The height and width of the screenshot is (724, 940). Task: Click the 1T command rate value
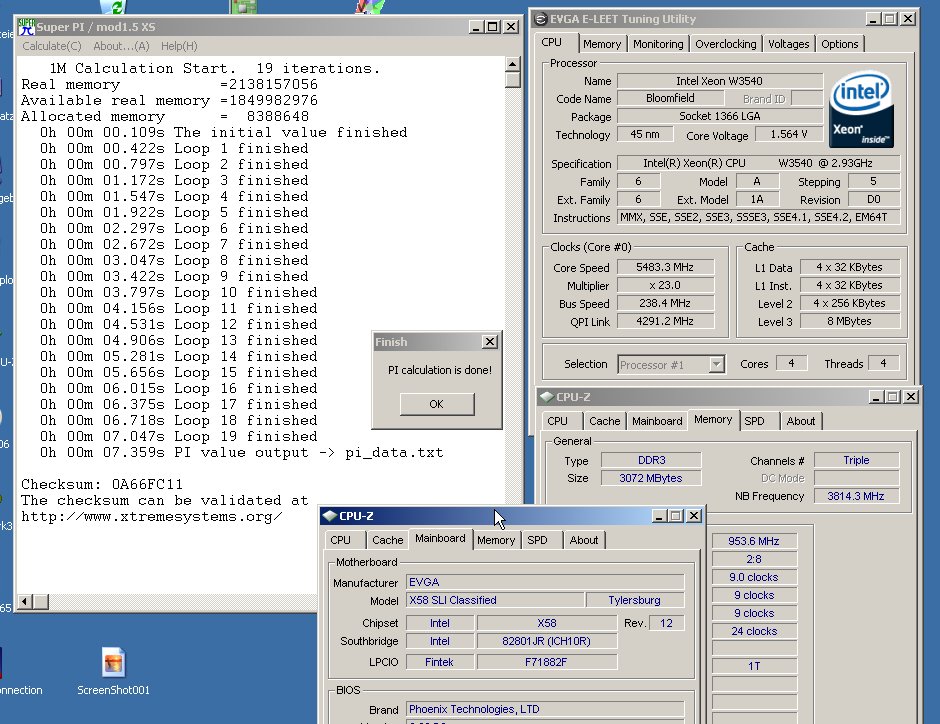click(754, 666)
